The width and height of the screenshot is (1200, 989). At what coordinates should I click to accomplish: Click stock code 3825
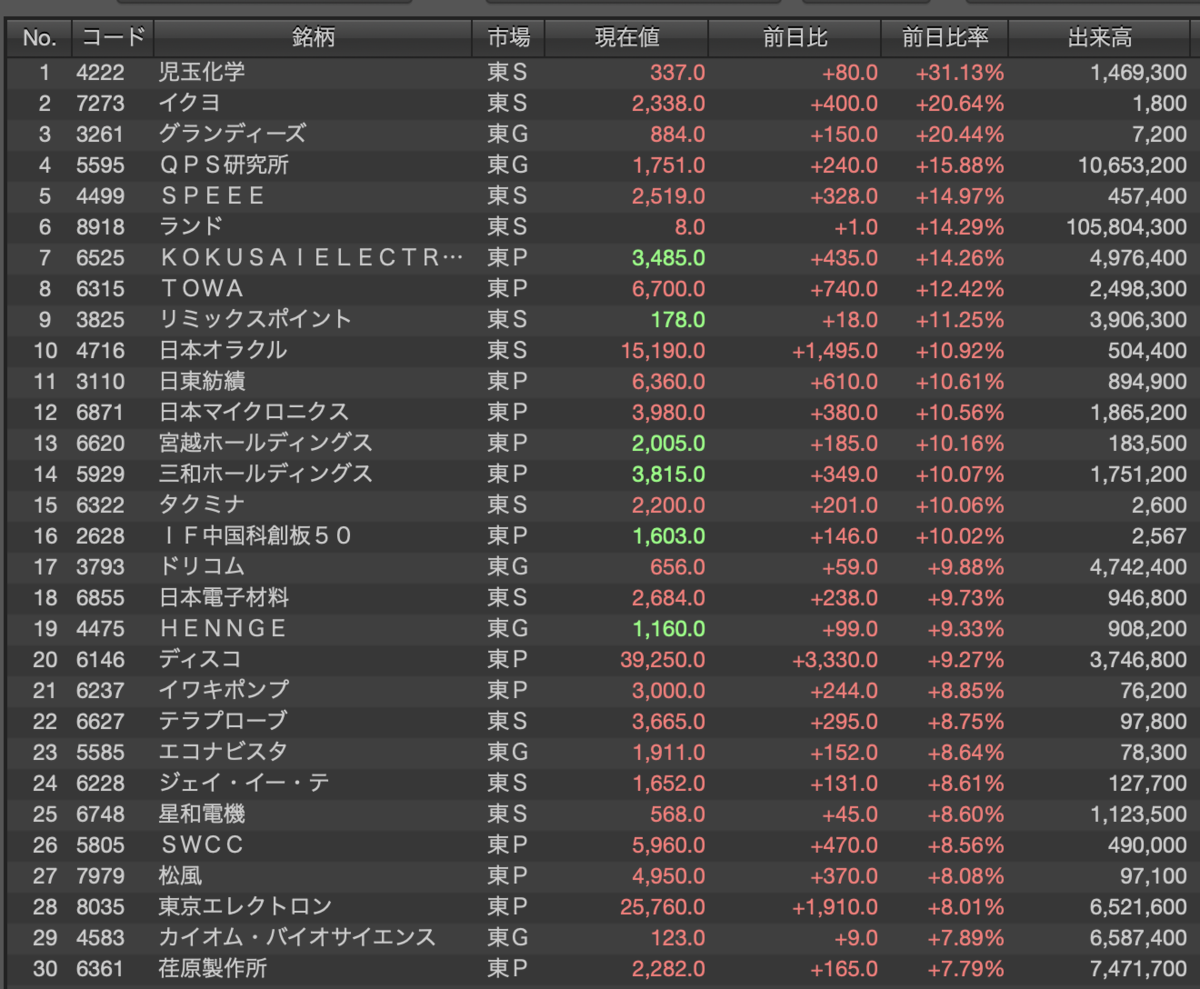click(100, 320)
